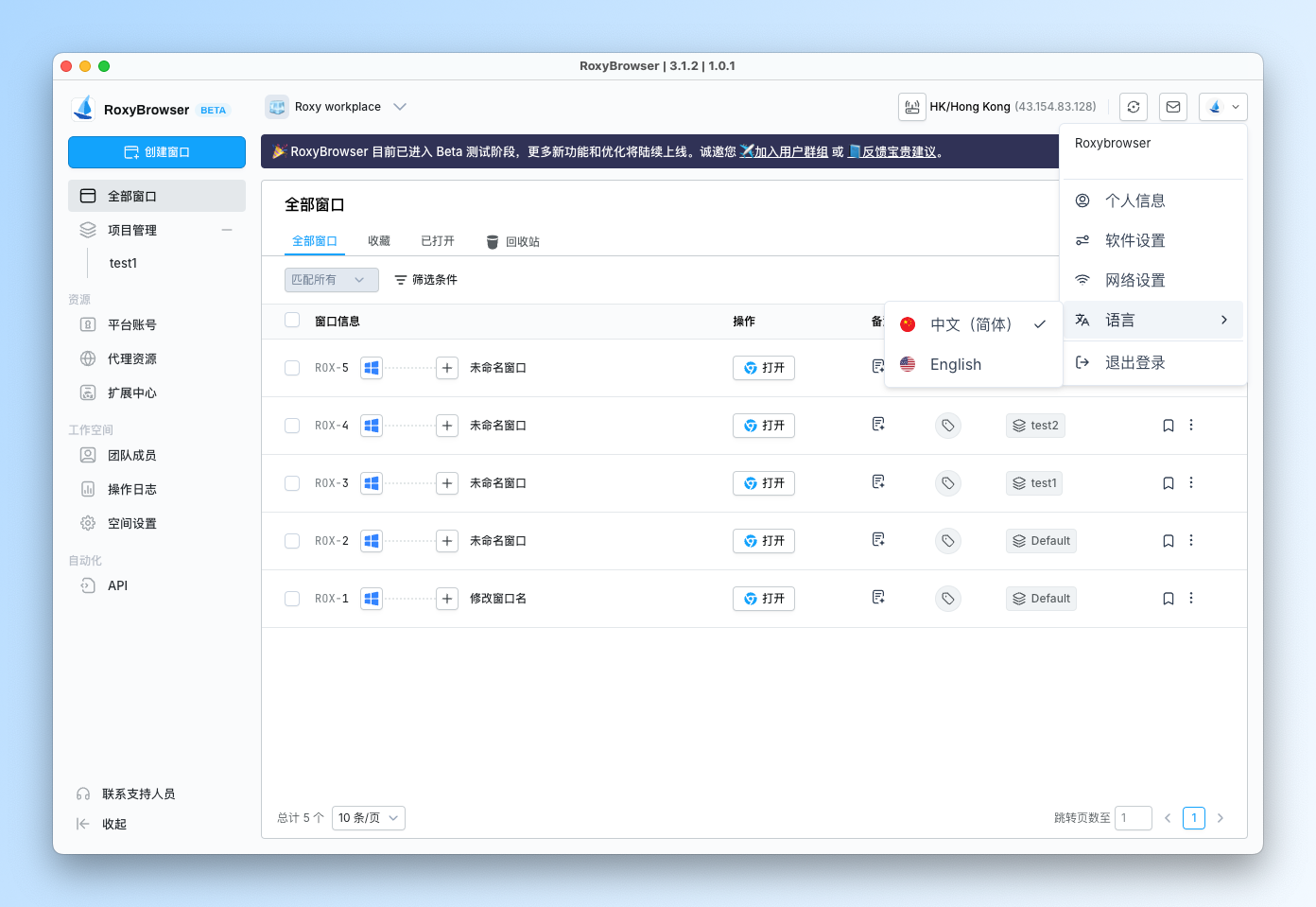Open the 10 条/页 page size dropdown
The width and height of the screenshot is (1316, 907).
coord(369,818)
